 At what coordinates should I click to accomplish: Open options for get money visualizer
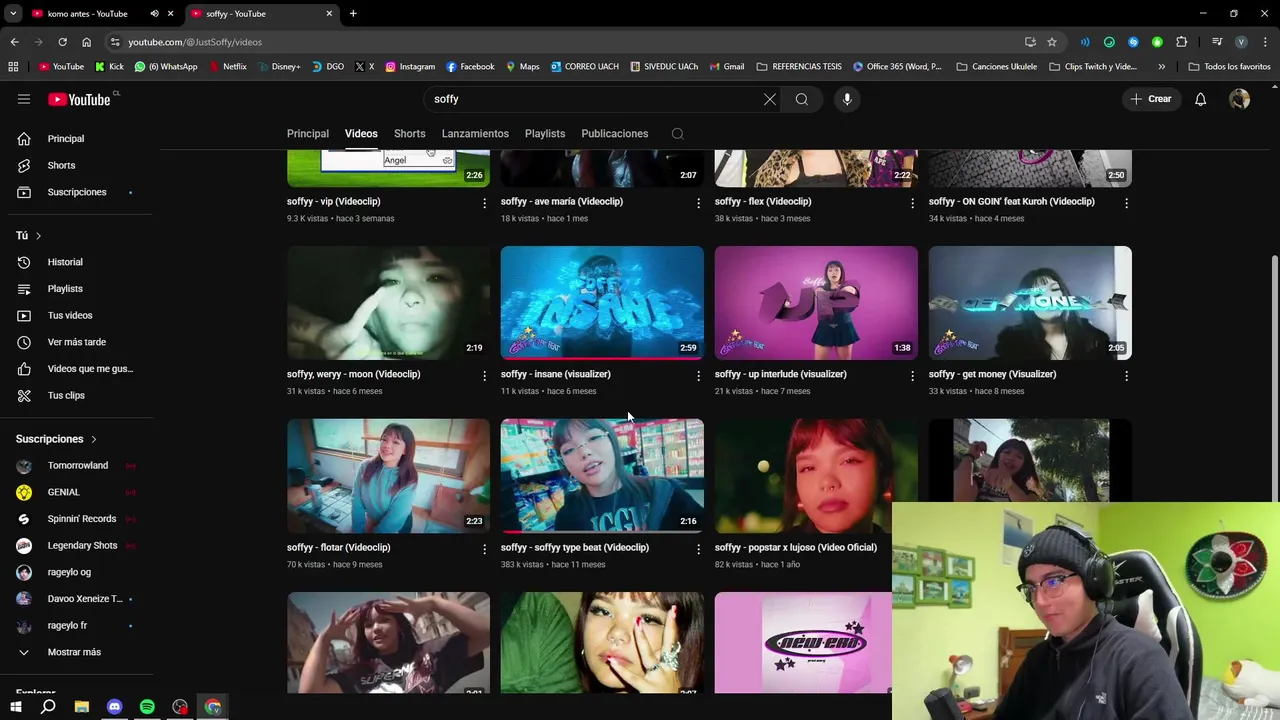point(1126,376)
